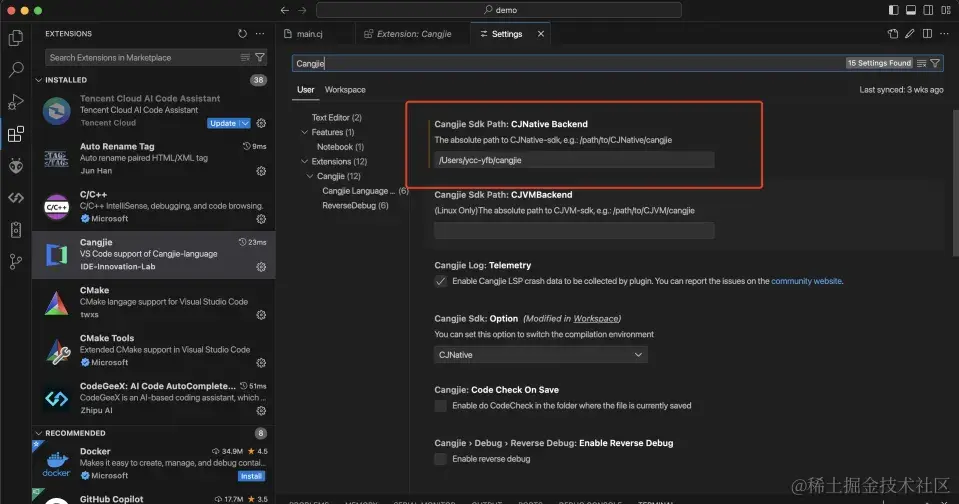
Task: Open Run and Debug view
Action: tap(16, 102)
